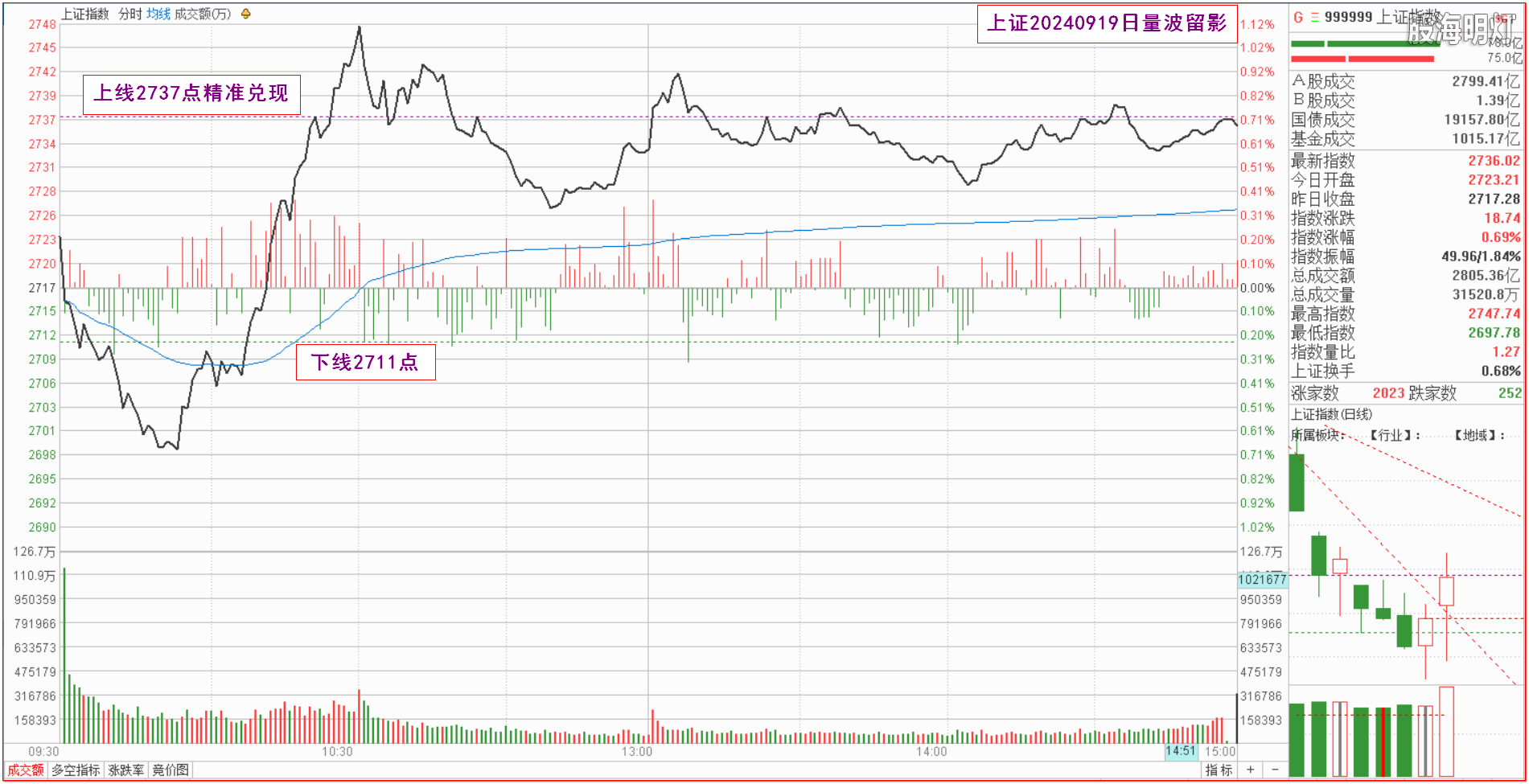This screenshot has height=784, width=1529.
Task: Click the 2690 price axis label
Action: point(43,527)
